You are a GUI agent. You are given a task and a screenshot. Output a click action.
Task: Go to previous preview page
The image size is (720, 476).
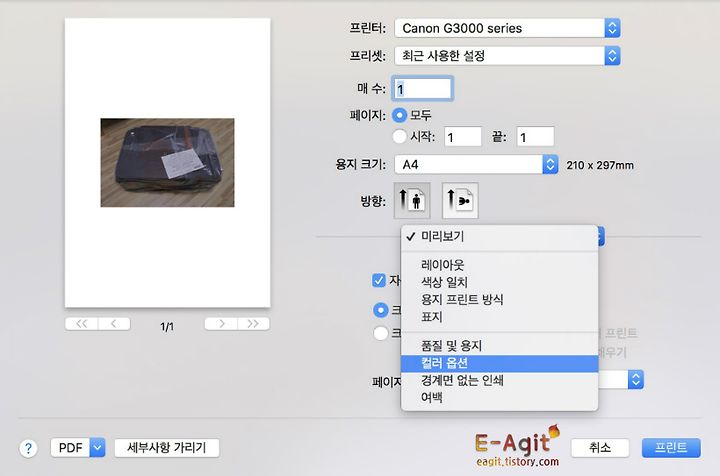pos(114,324)
